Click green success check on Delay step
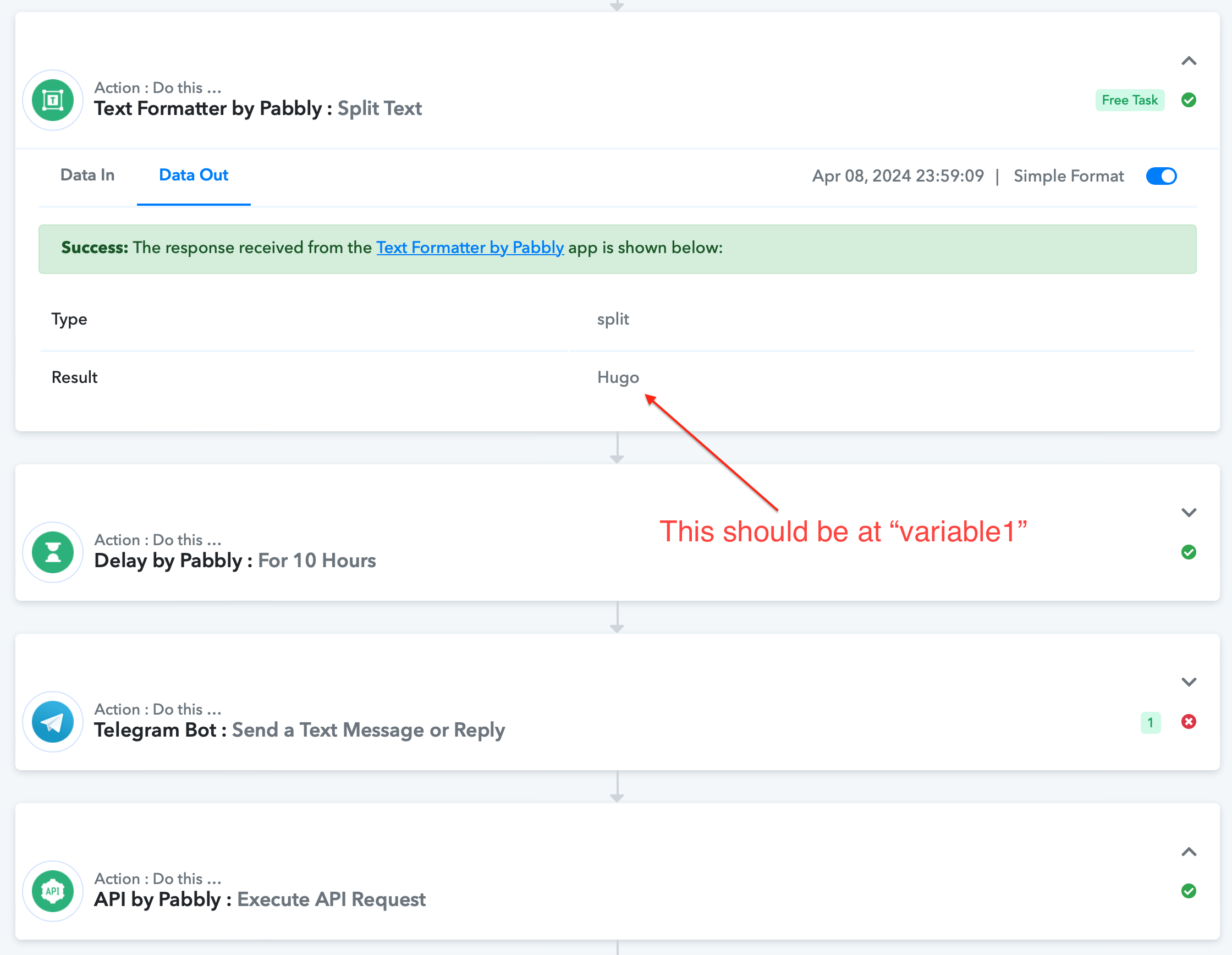Viewport: 1232px width, 955px height. [1189, 552]
